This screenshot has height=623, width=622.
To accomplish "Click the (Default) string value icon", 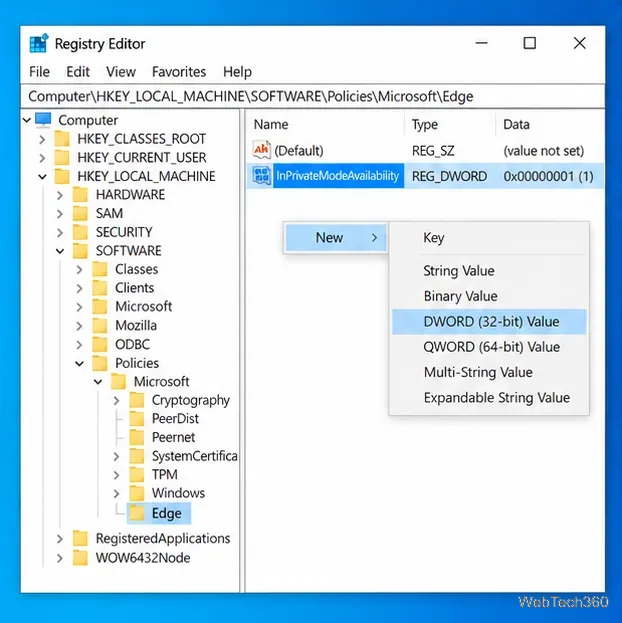I will pos(262,150).
